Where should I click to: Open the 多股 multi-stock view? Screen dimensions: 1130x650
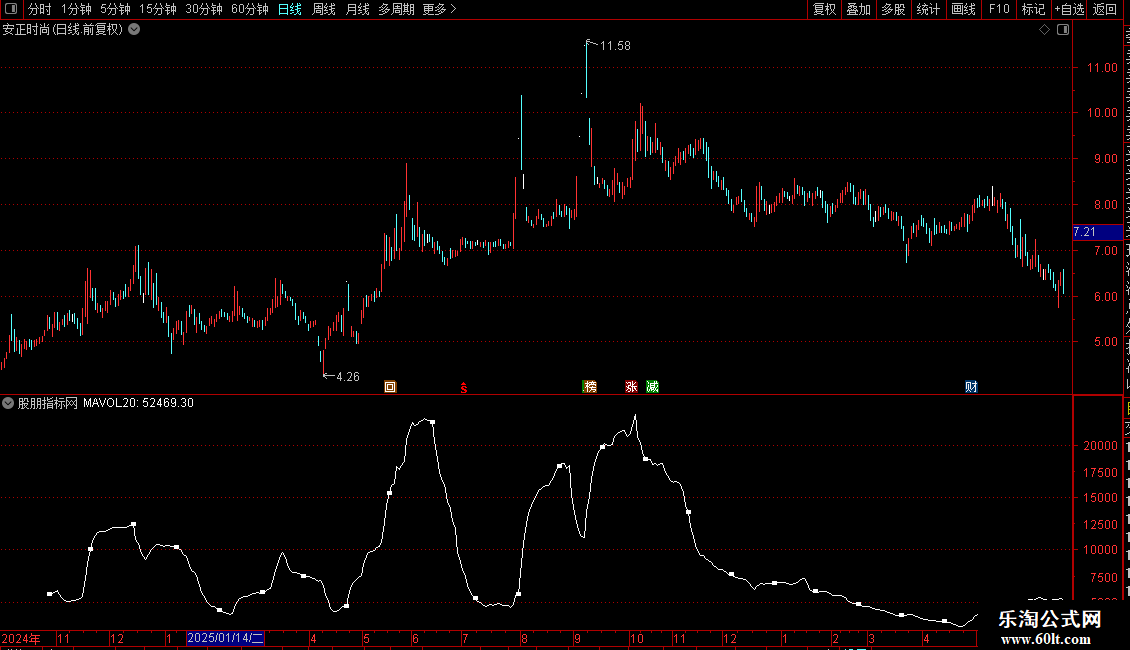pos(894,9)
